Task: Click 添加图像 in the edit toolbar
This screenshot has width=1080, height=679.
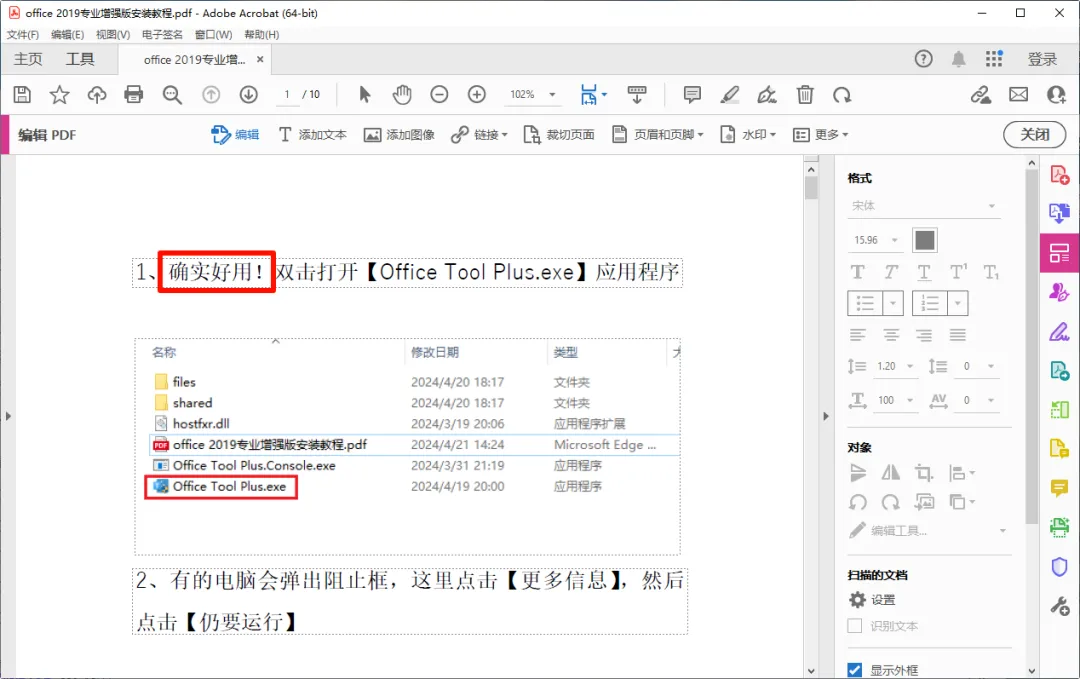Action: pos(399,135)
